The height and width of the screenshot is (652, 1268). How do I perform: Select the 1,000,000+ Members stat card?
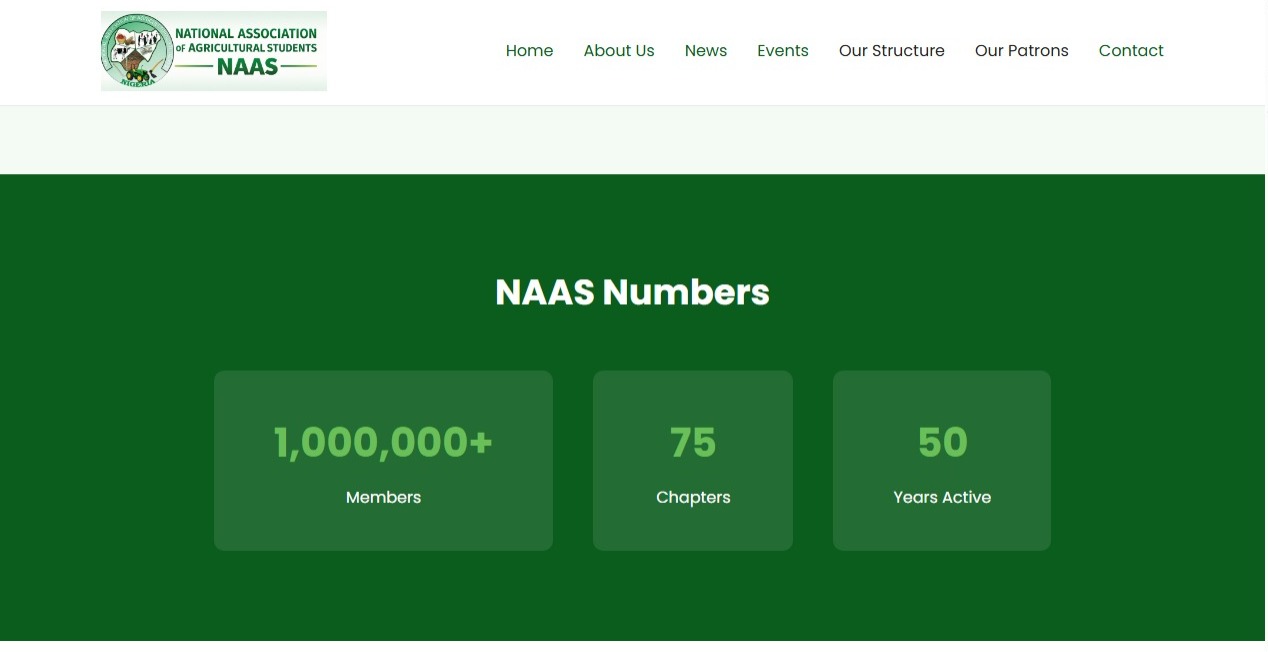(383, 460)
